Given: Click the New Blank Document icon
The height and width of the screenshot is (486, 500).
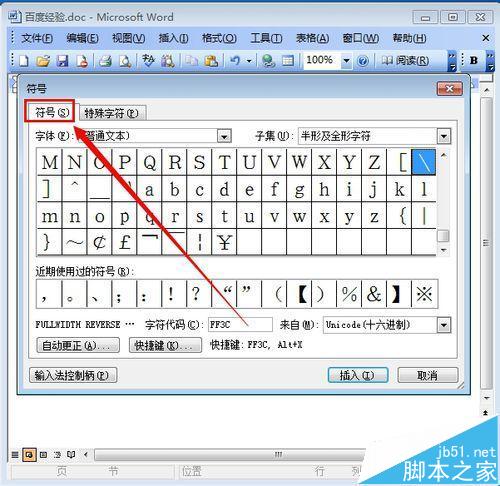Looking at the screenshot, I should (x=24, y=61).
